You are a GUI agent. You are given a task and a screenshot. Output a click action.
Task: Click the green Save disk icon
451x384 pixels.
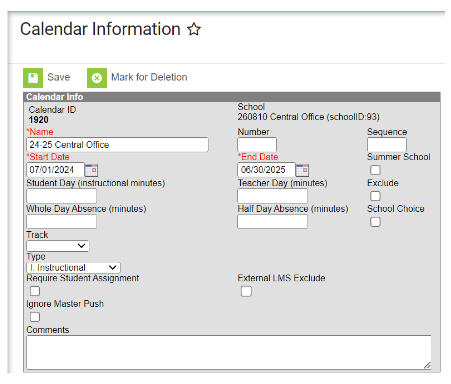pos(33,78)
